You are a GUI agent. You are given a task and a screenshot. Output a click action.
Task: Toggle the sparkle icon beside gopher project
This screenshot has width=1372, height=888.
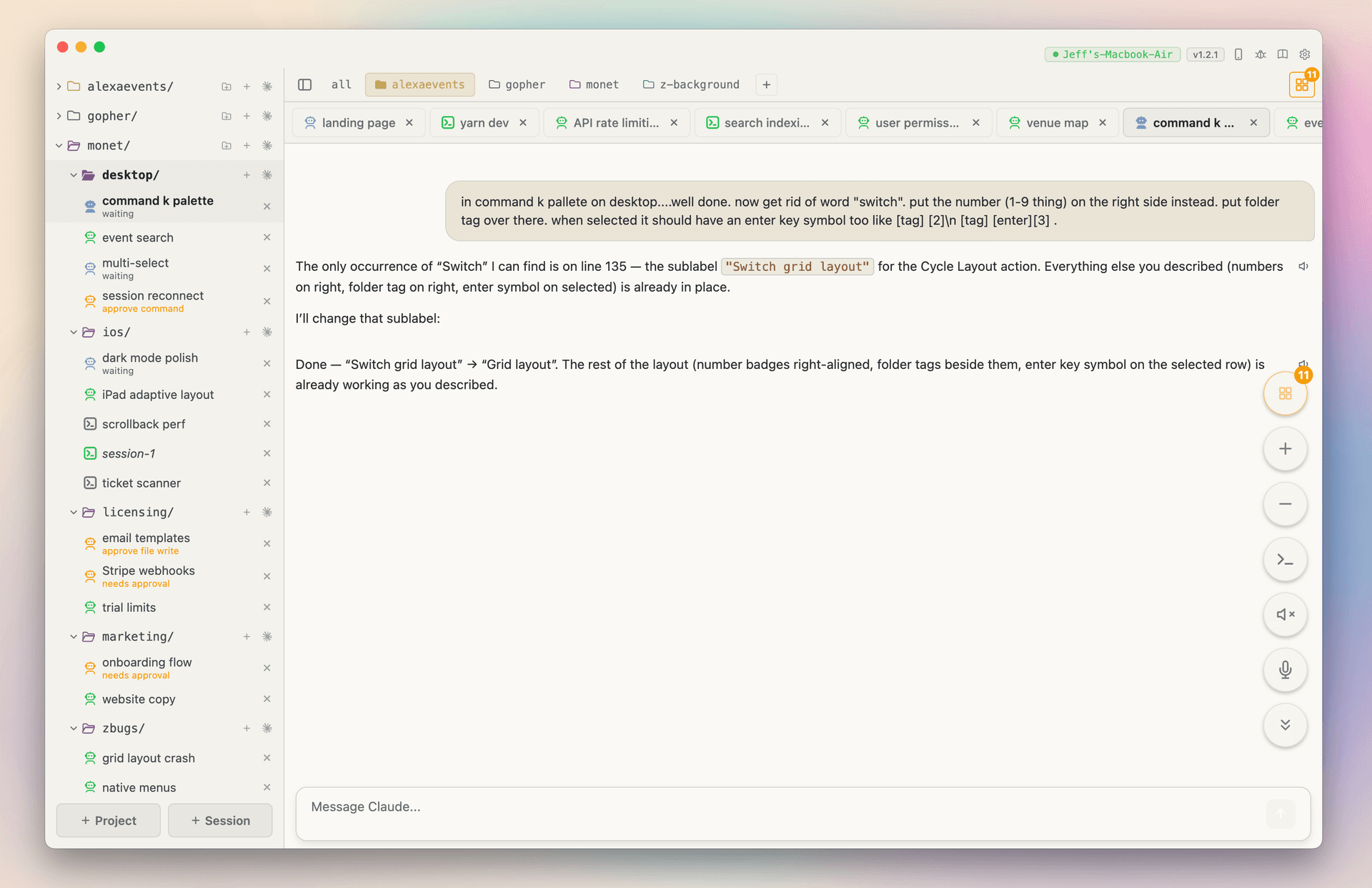pyautogui.click(x=267, y=116)
